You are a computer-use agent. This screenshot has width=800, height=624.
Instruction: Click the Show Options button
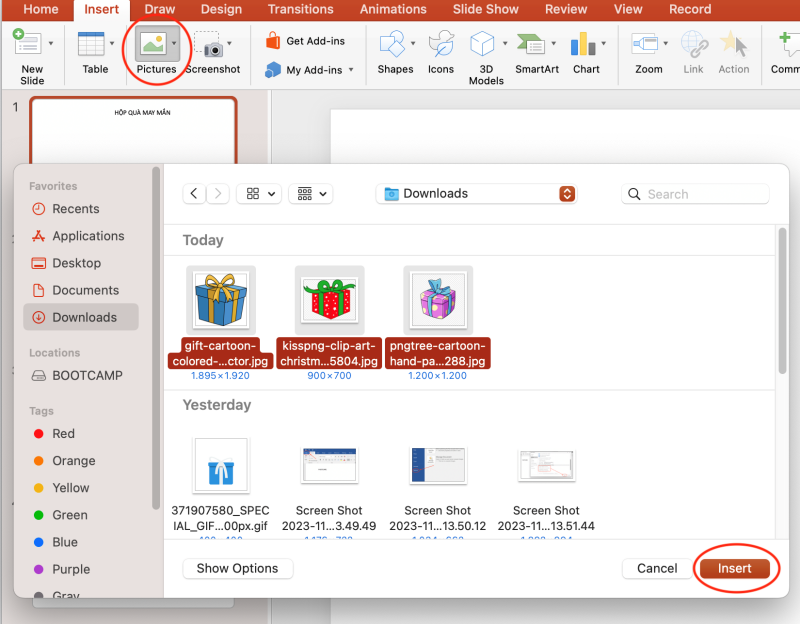[238, 568]
